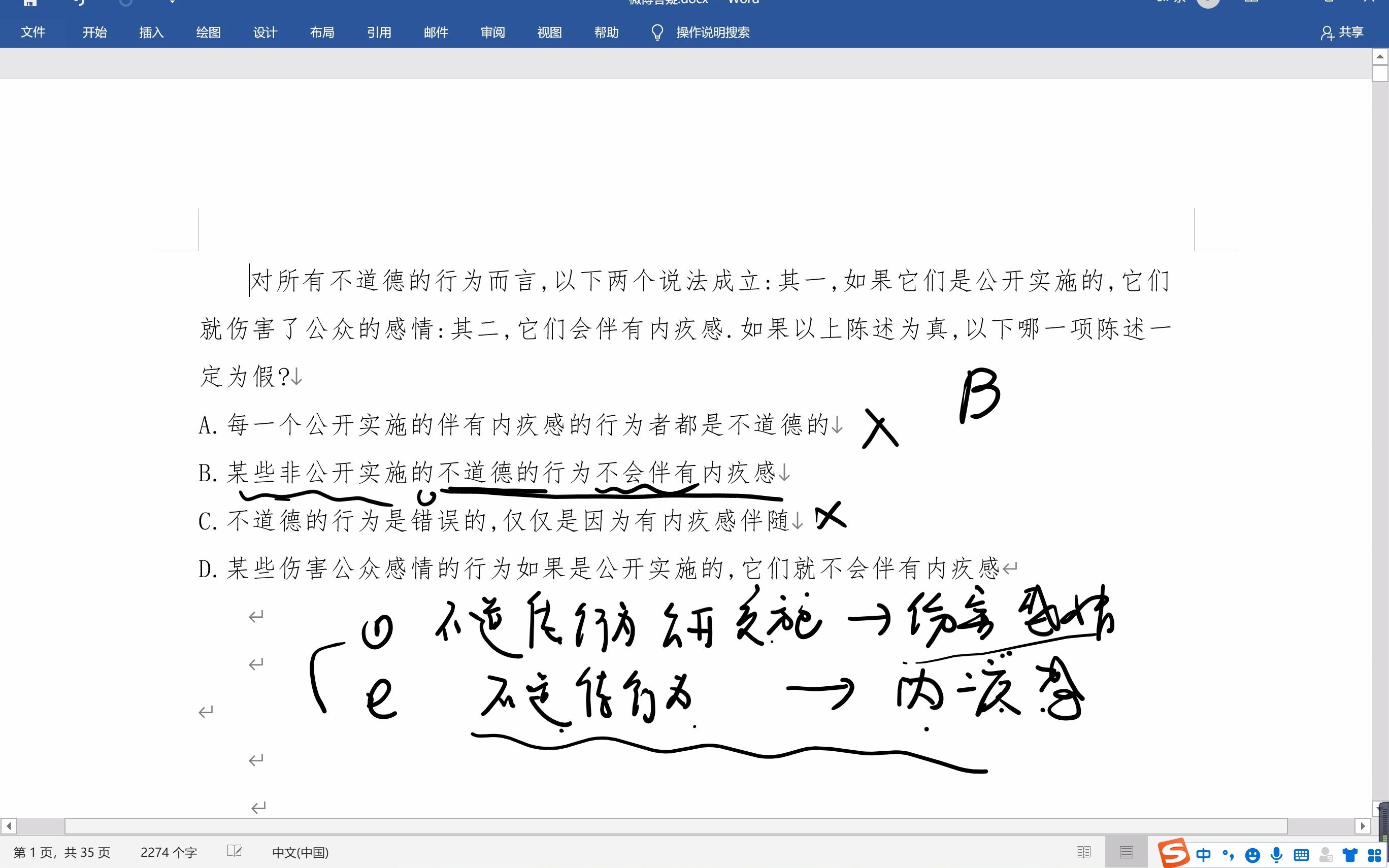Scroll down using the vertical scrollbar
This screenshot has height=868, width=1389.
1380,808
